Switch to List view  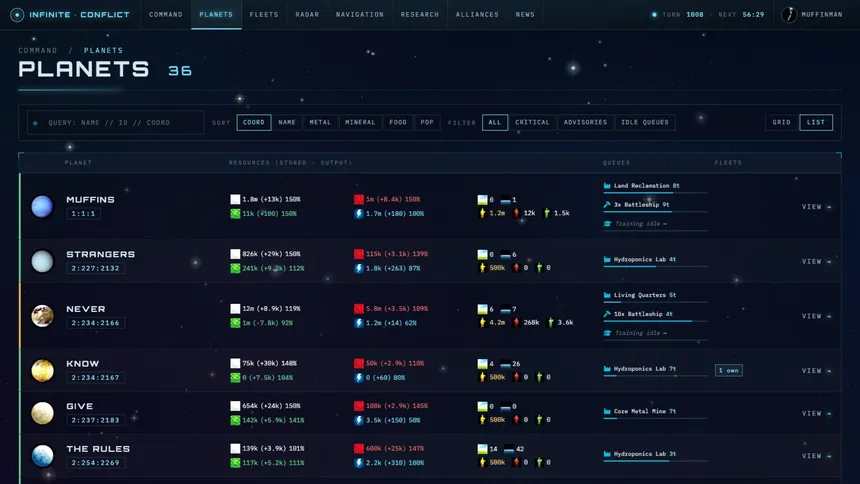point(816,122)
